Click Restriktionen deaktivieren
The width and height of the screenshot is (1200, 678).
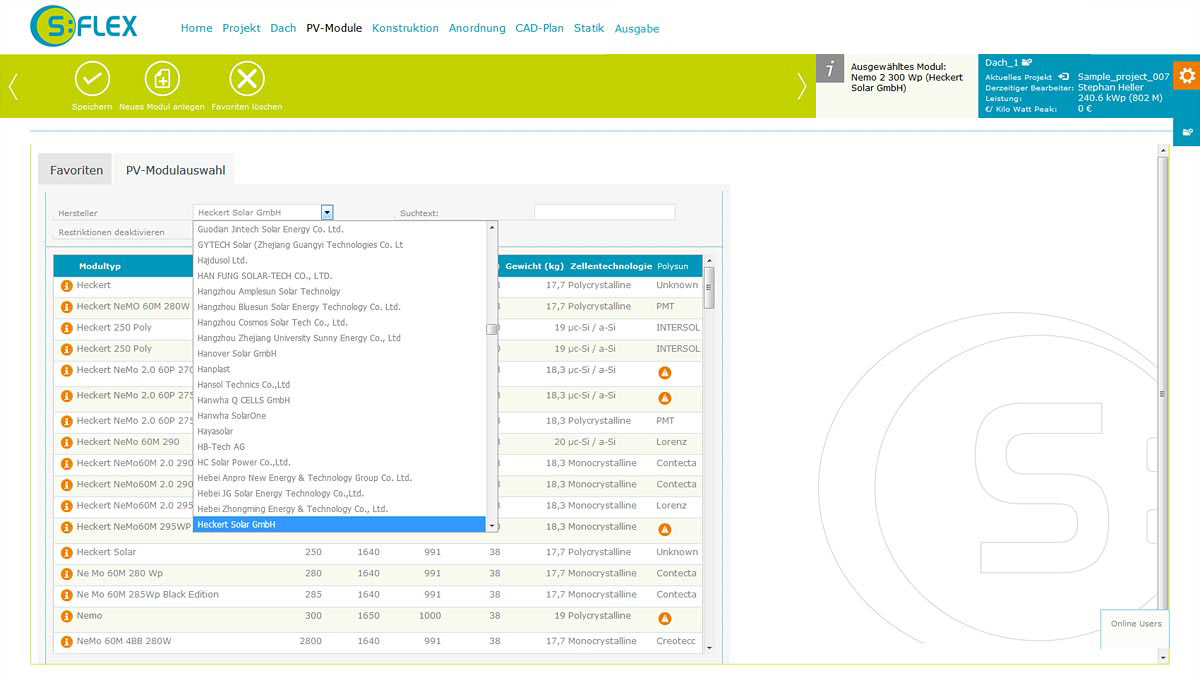pos(111,232)
